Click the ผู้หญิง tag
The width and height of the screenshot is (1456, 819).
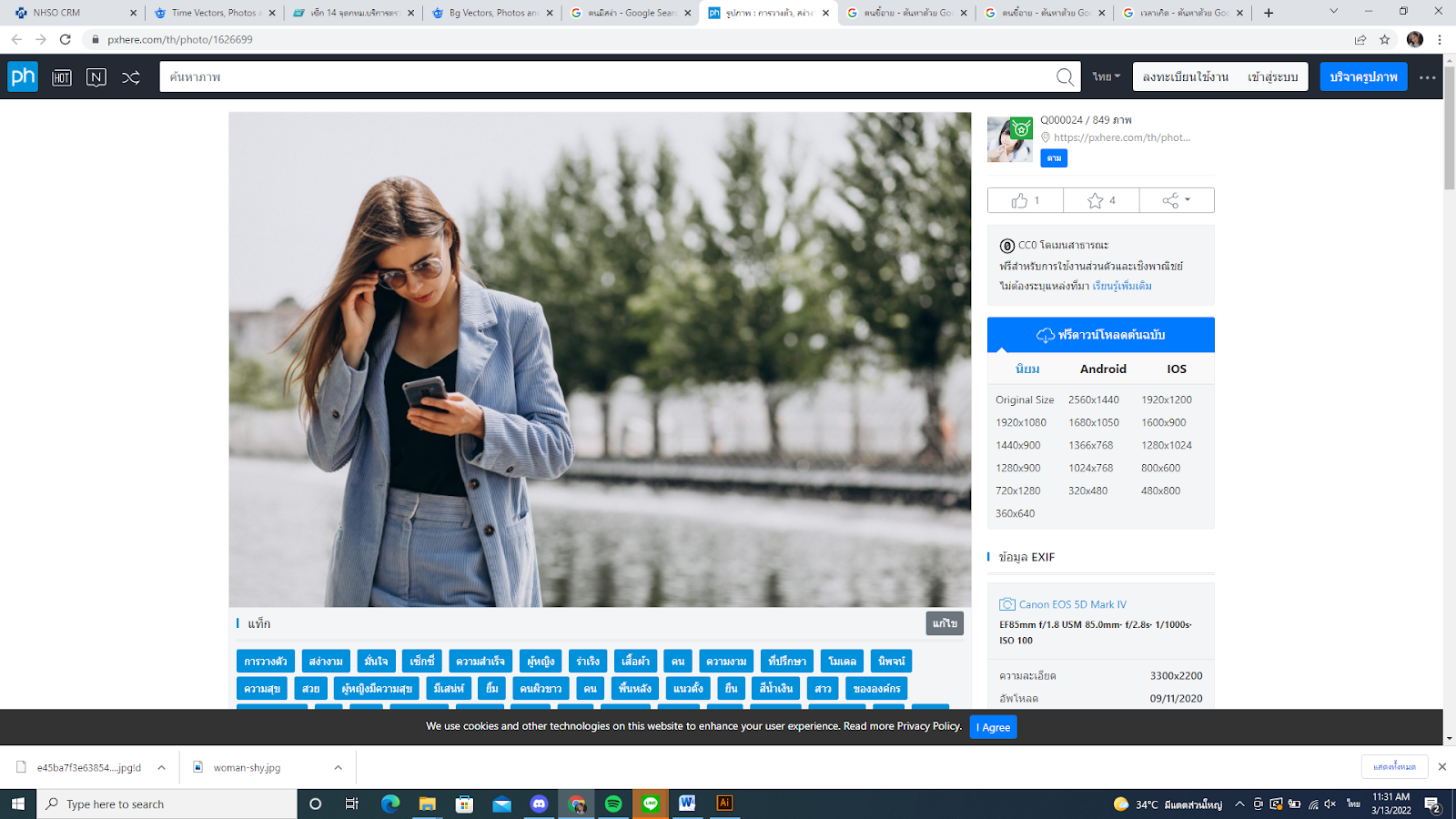(x=541, y=661)
